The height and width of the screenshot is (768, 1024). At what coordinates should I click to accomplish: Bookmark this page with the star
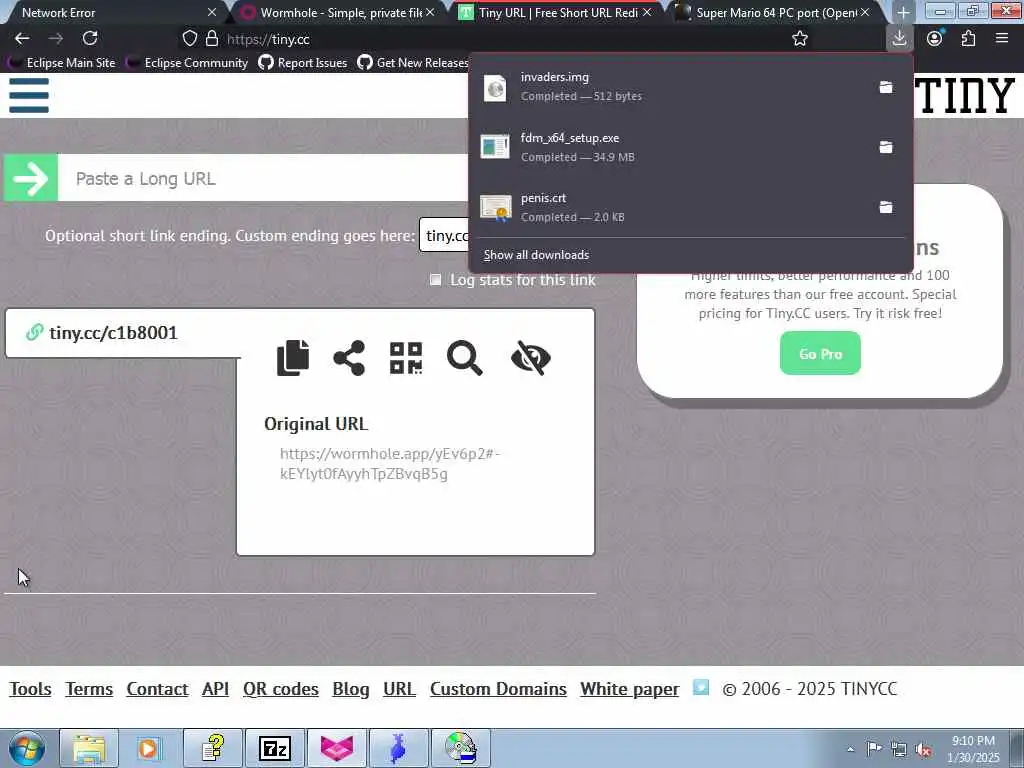click(x=799, y=39)
